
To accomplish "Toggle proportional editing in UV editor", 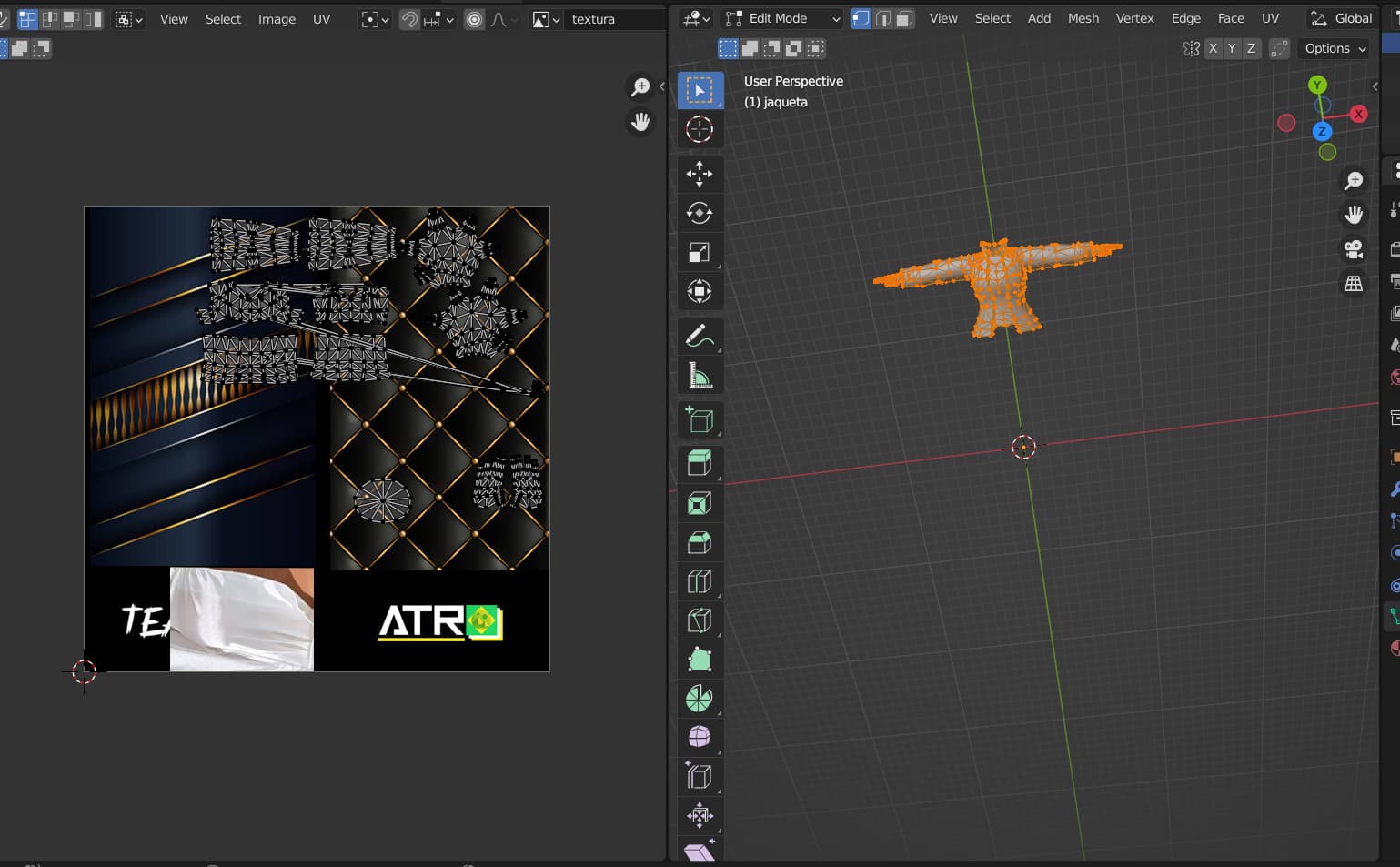I will (x=474, y=19).
